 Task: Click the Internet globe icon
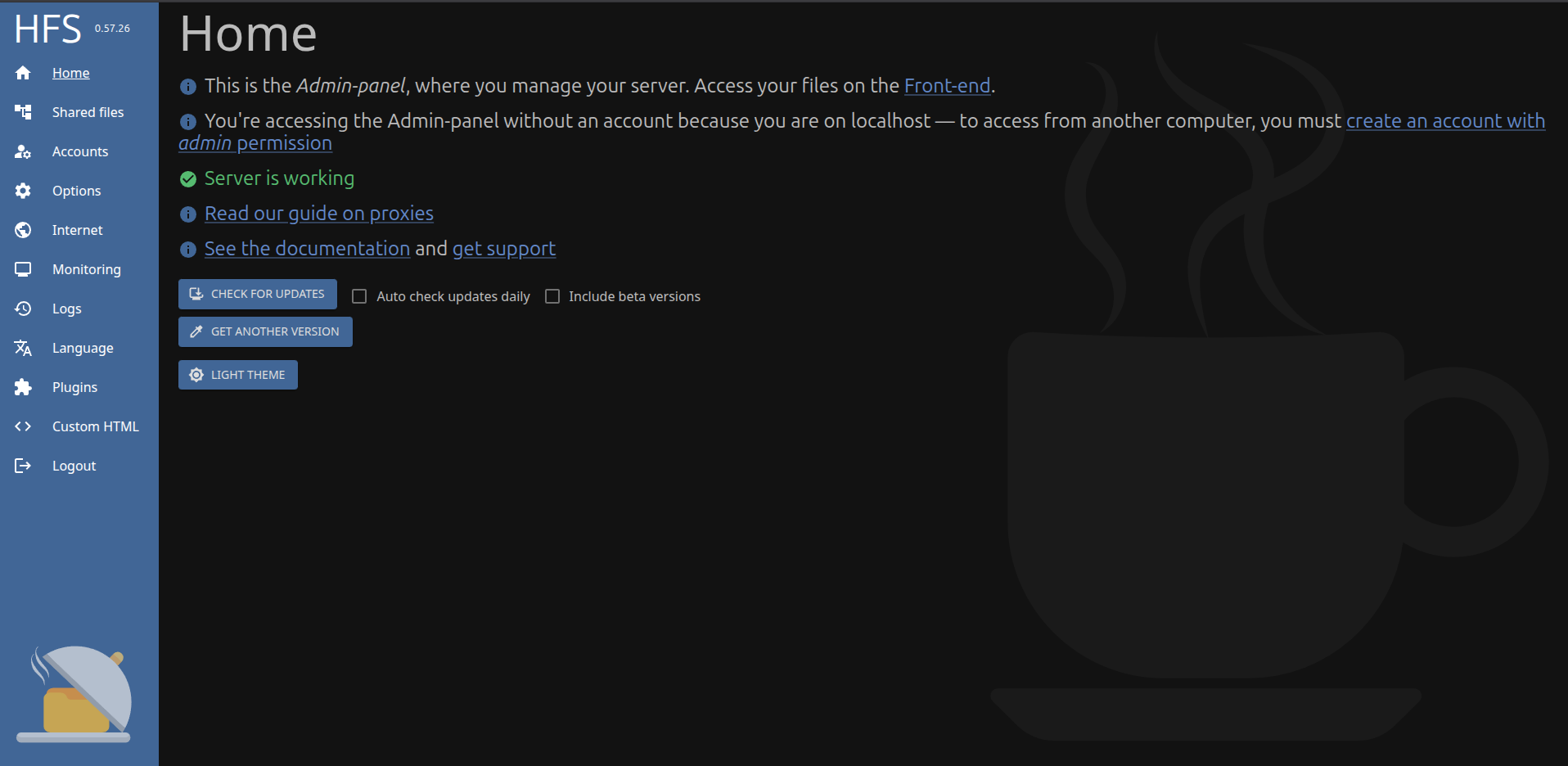point(23,230)
